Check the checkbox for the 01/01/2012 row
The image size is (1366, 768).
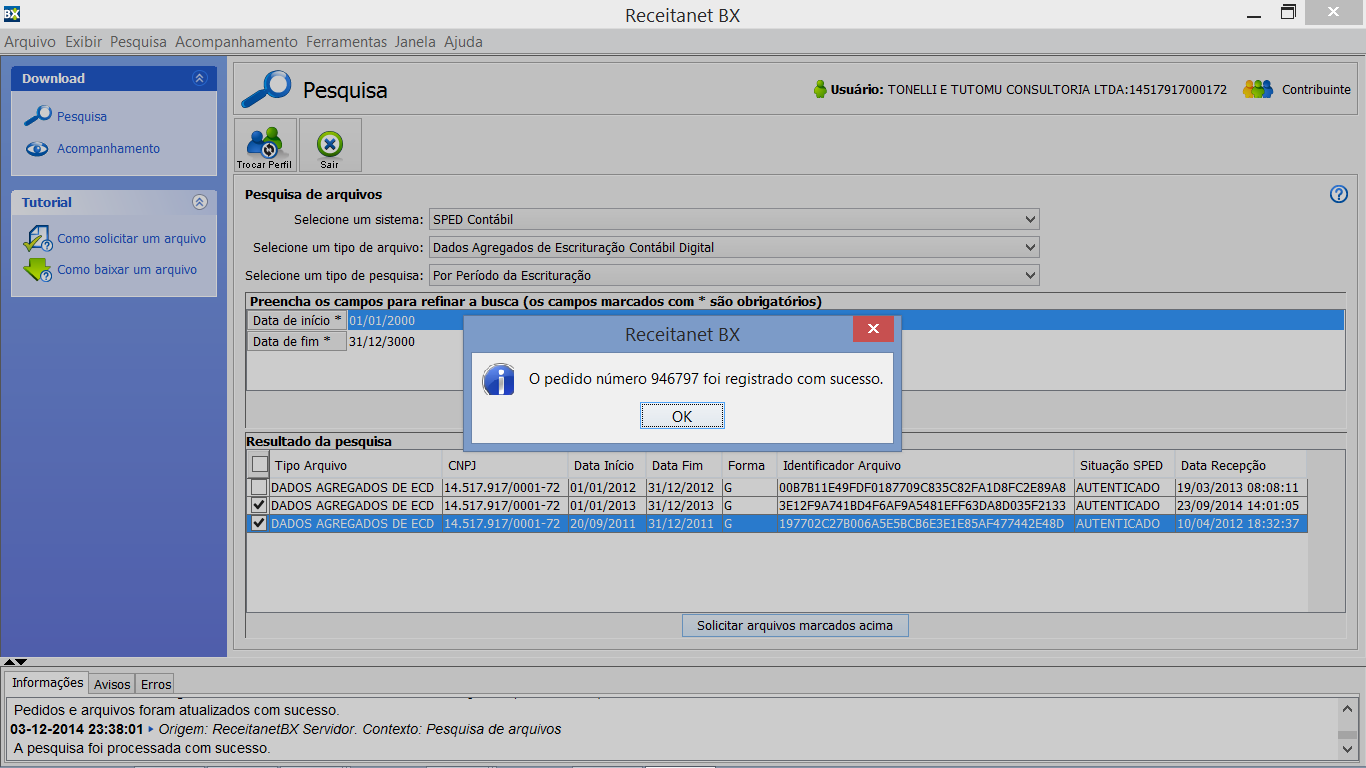click(259, 487)
